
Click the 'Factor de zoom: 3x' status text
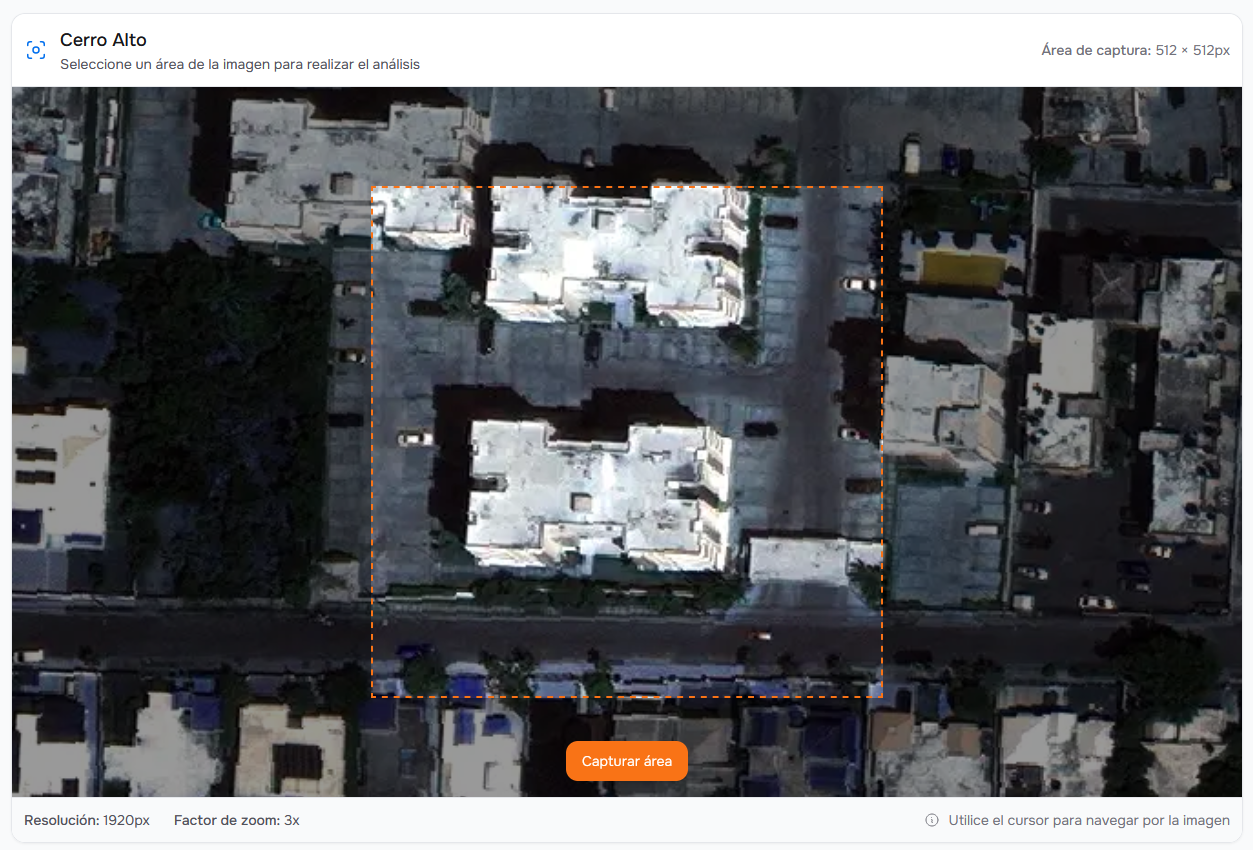[237, 820]
